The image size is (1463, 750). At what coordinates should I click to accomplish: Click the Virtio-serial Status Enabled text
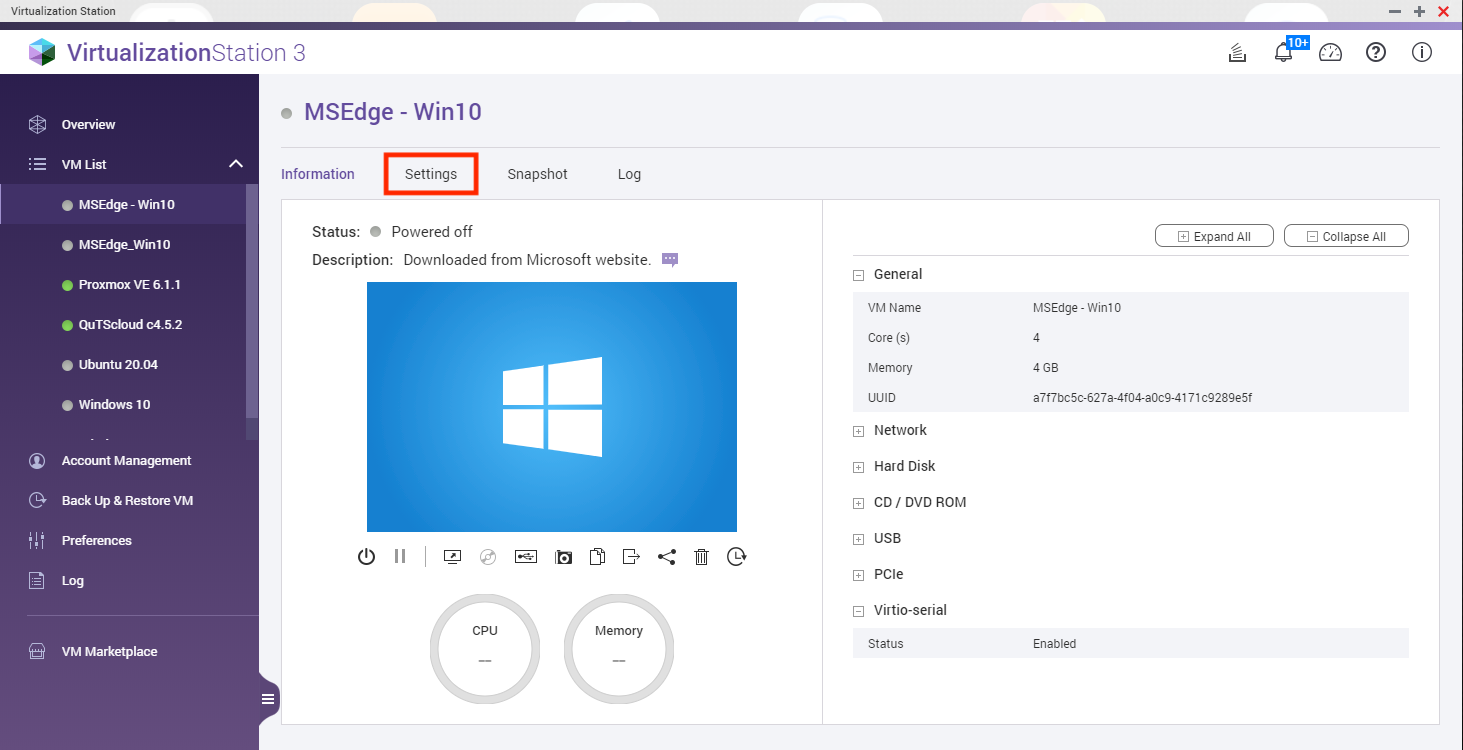(x=1054, y=644)
